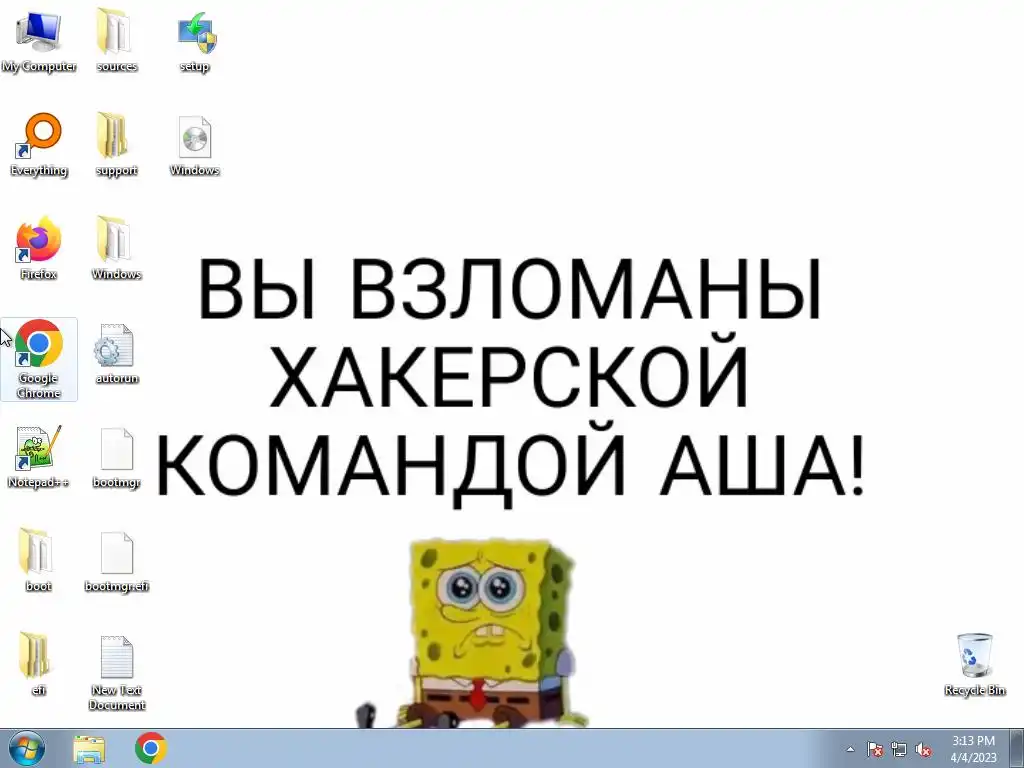
Task: Click the Show Desktop strip after the clock
Action: coord(1016,748)
